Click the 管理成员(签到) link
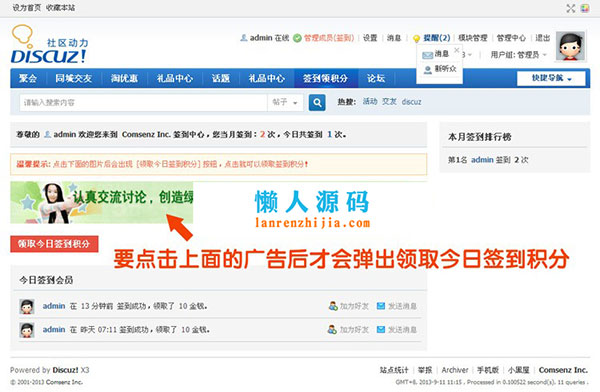The image size is (600, 392). tap(329, 38)
